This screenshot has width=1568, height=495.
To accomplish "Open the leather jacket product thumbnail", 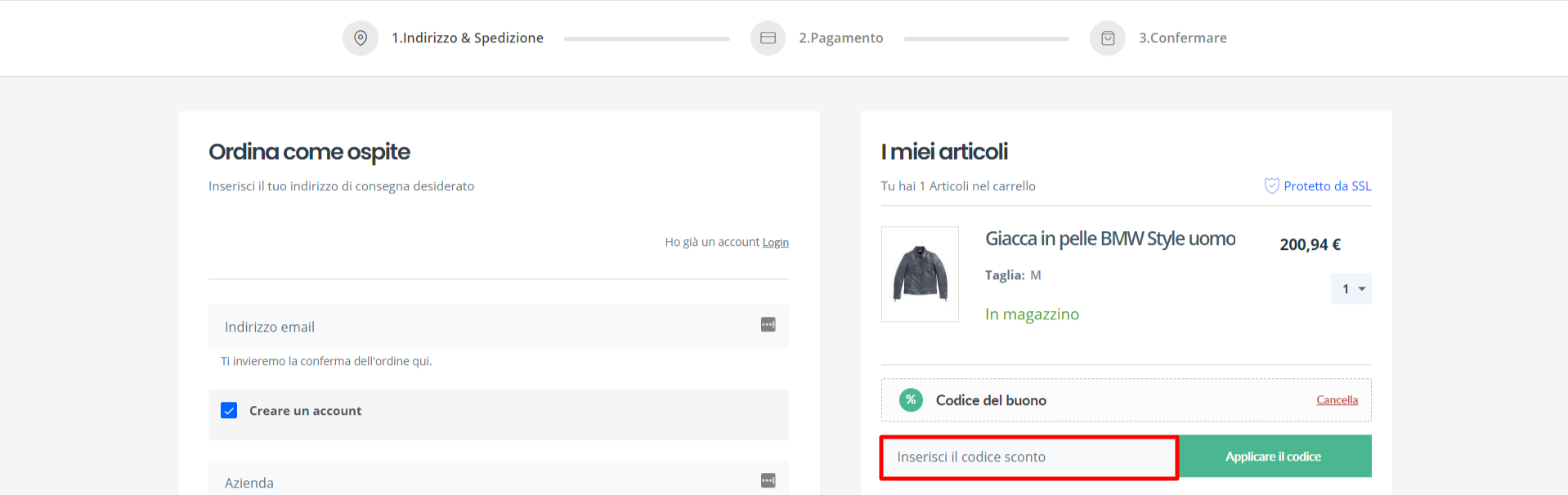I will [920, 274].
